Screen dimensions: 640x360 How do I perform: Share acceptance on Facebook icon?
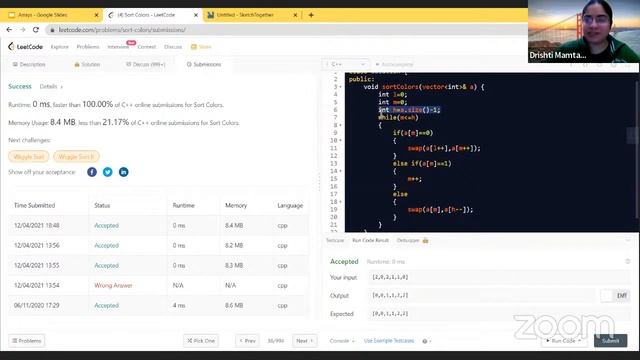pos(92,172)
